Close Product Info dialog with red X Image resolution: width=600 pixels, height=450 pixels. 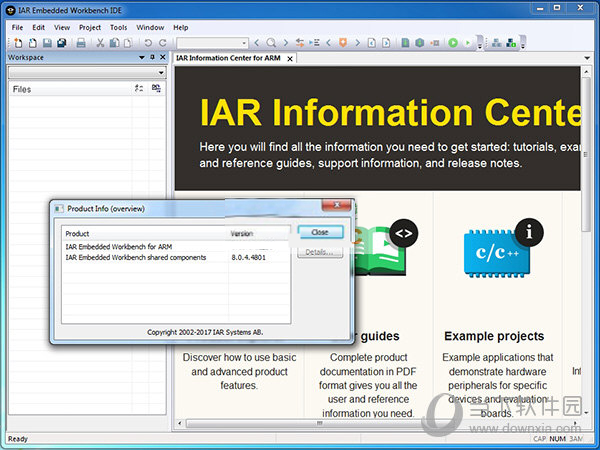point(336,205)
